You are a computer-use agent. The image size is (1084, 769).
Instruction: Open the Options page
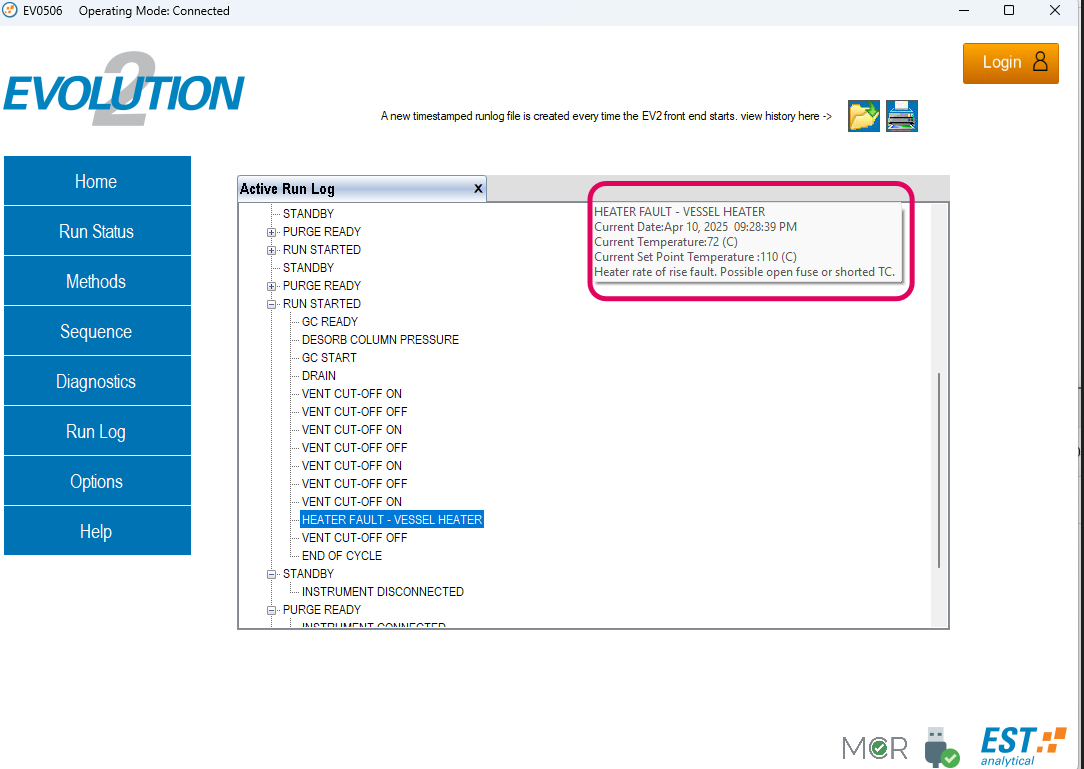(97, 481)
